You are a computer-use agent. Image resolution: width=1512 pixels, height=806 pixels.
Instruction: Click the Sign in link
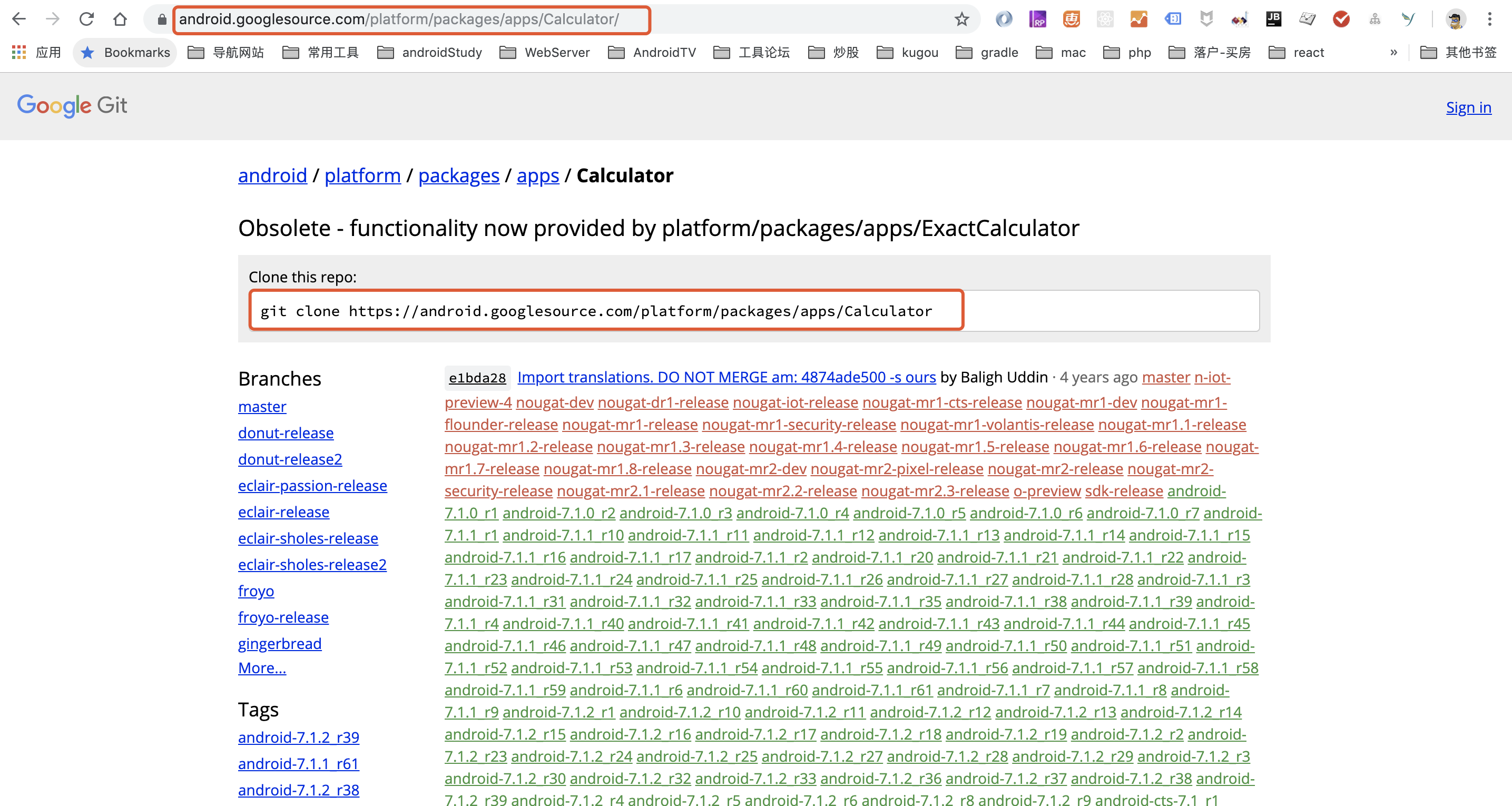point(1469,107)
